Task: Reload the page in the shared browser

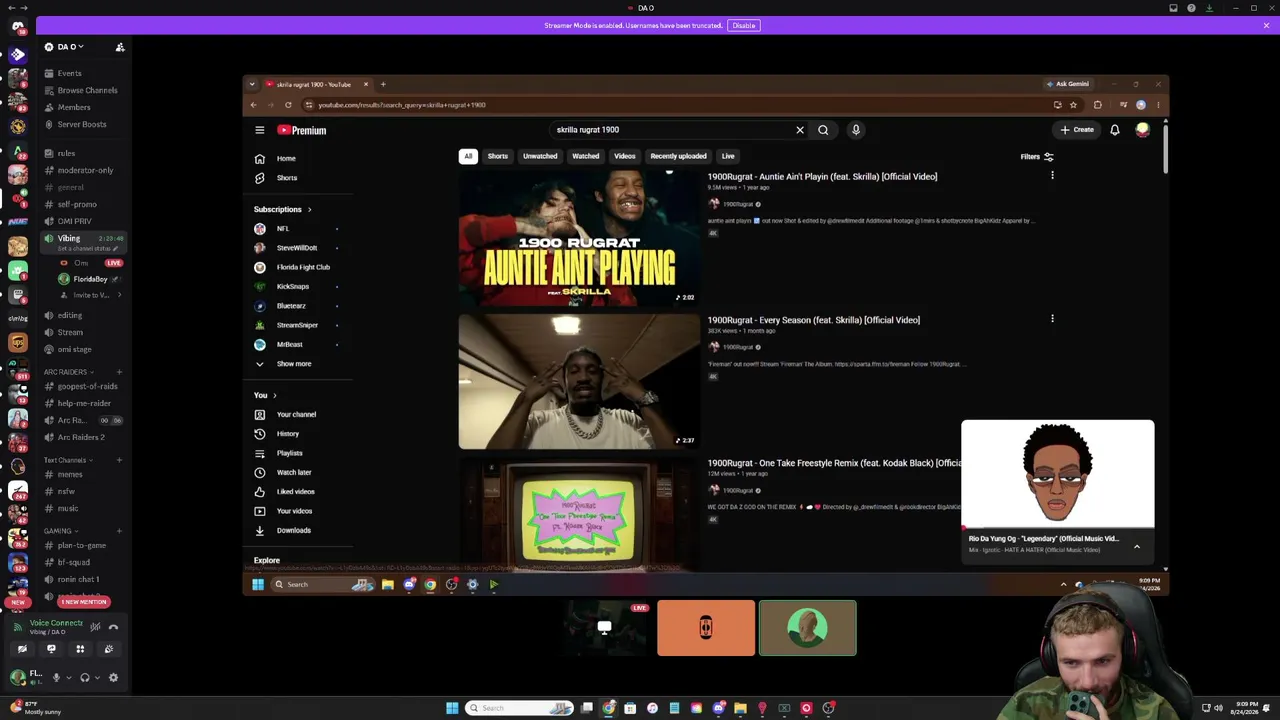Action: click(288, 105)
